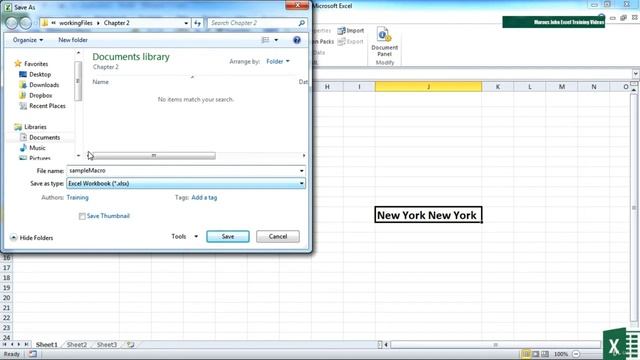This screenshot has width=640, height=360.
Task: Switch to the Sheet1 tab
Action: point(47,344)
